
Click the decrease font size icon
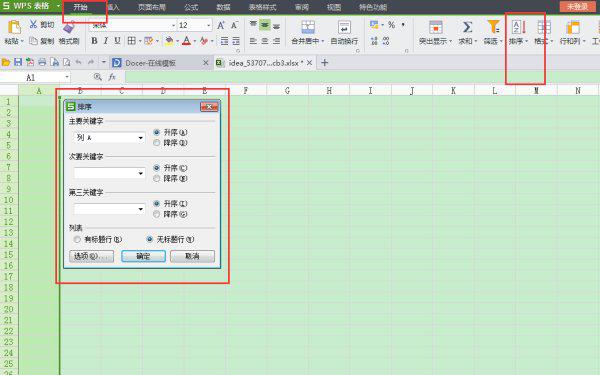coord(234,25)
